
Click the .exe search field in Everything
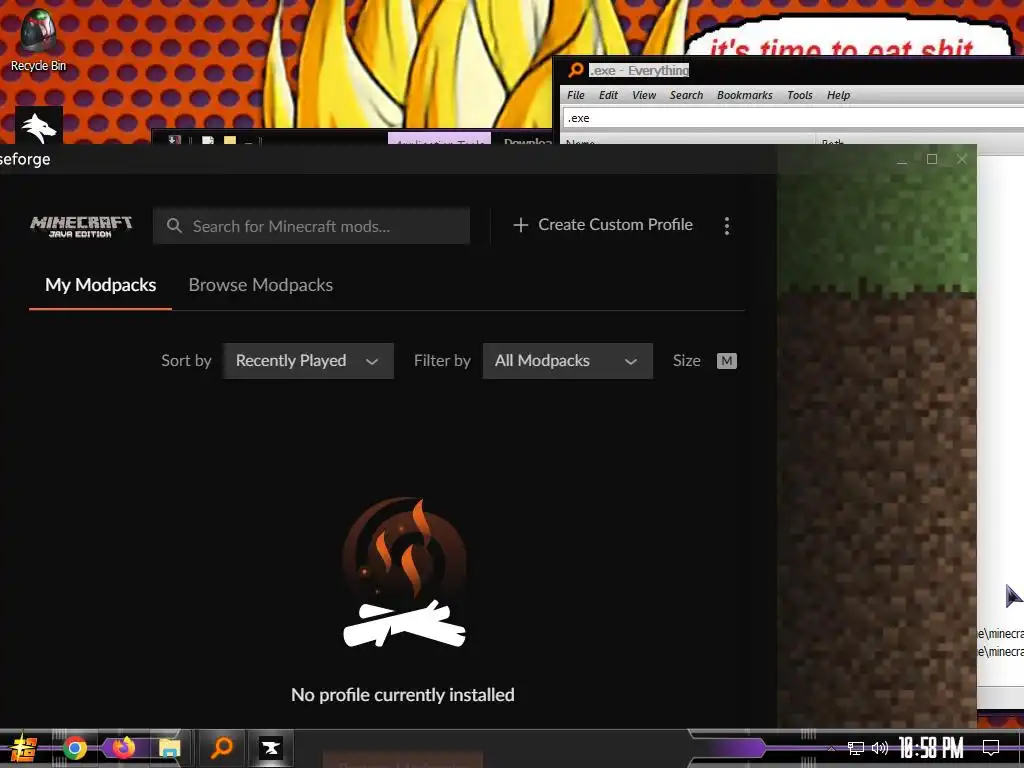pyautogui.click(x=793, y=118)
